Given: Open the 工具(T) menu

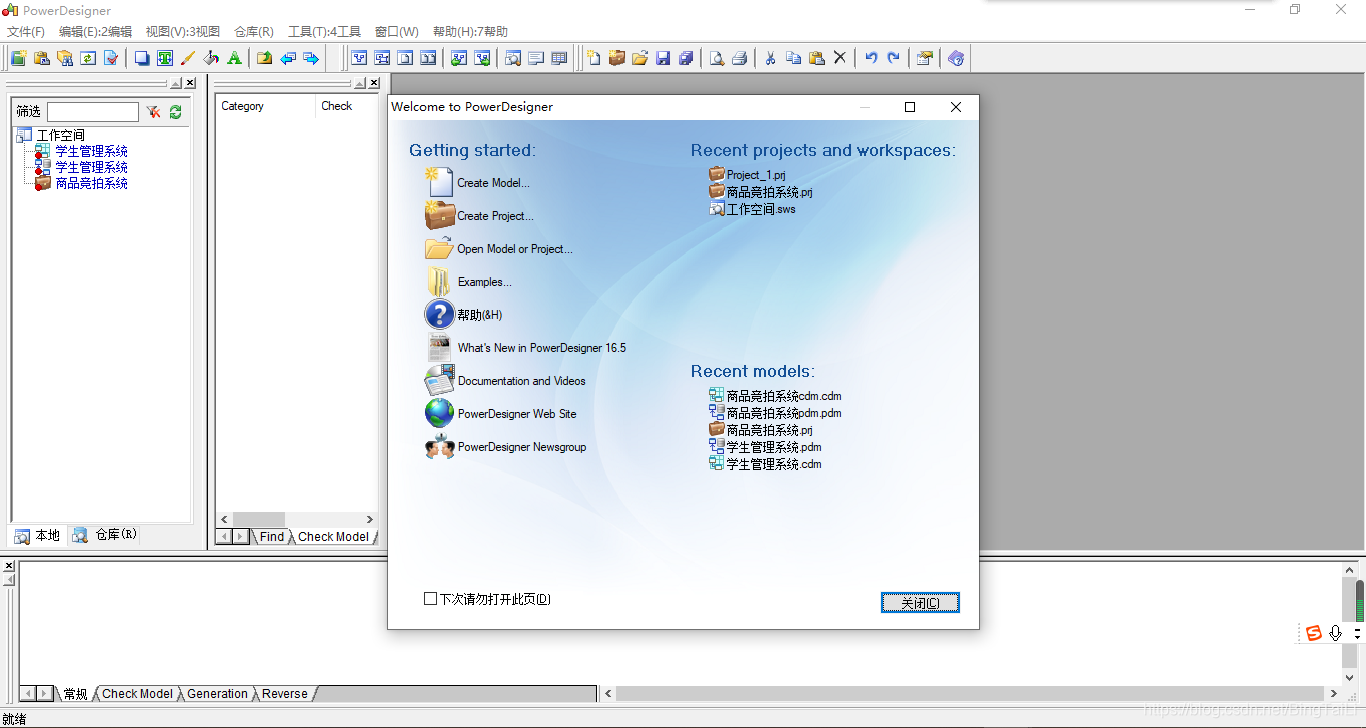Looking at the screenshot, I should coord(324,32).
